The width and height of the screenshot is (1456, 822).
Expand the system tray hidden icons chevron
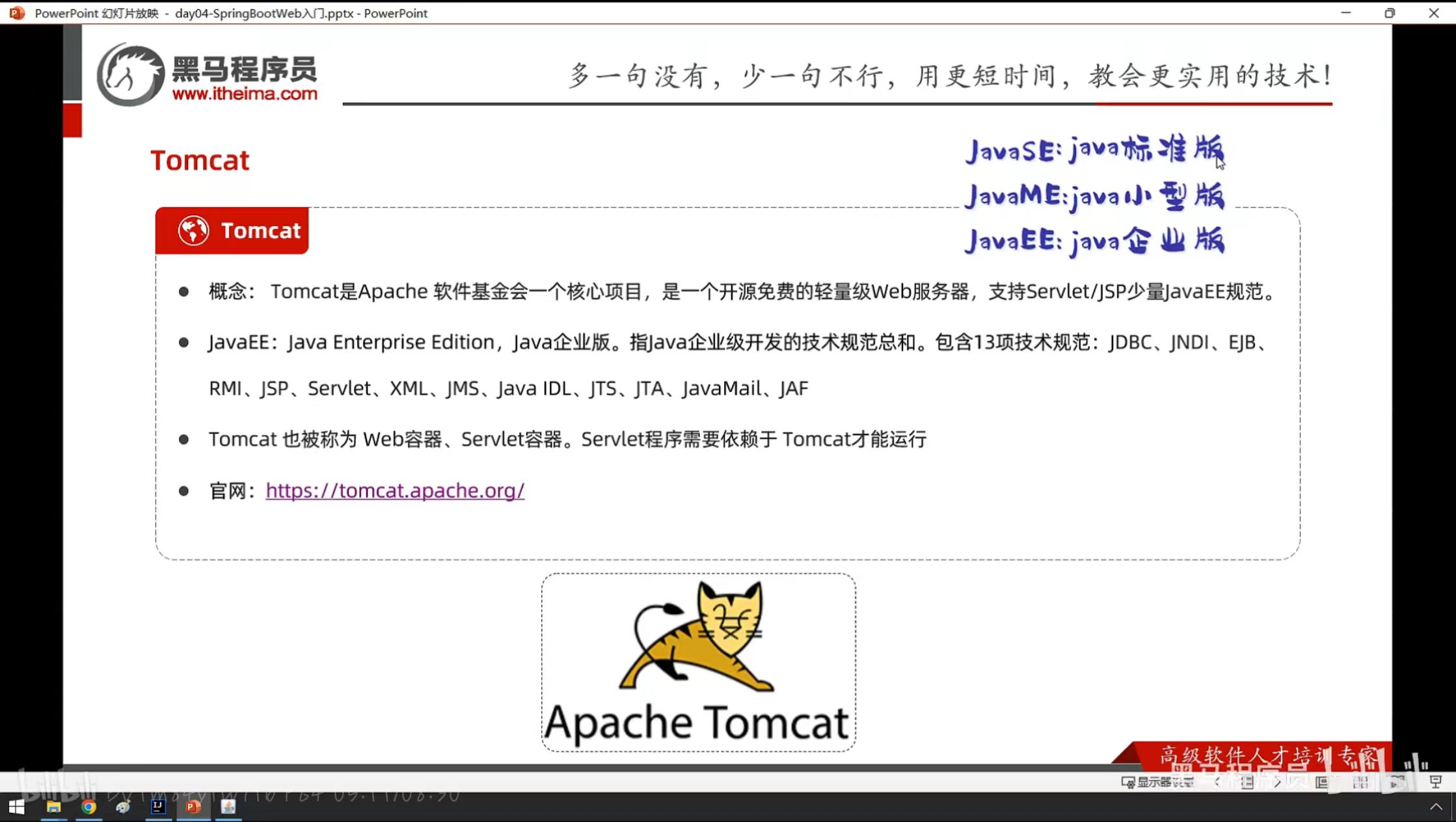1436,807
